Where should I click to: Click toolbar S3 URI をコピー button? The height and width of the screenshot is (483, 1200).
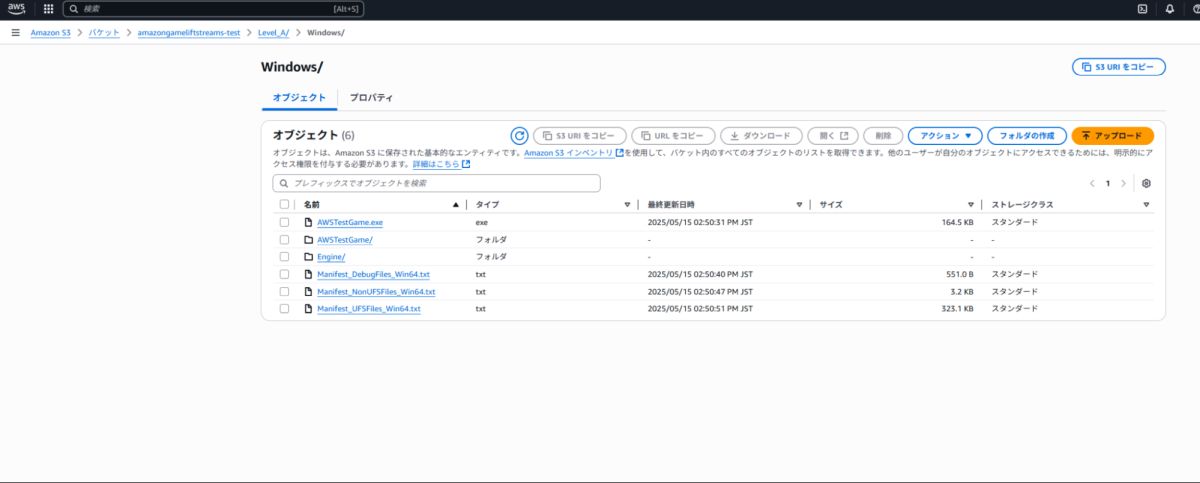pyautogui.click(x=580, y=135)
